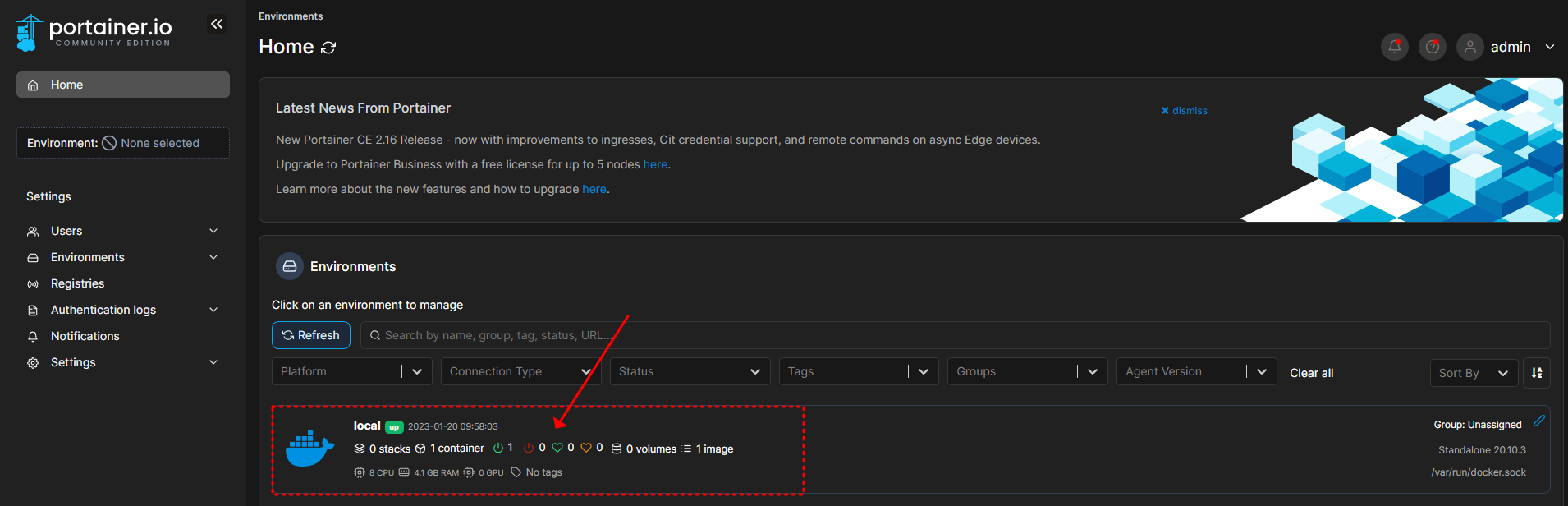Click the 1 container text
The height and width of the screenshot is (506, 1568).
457,448
